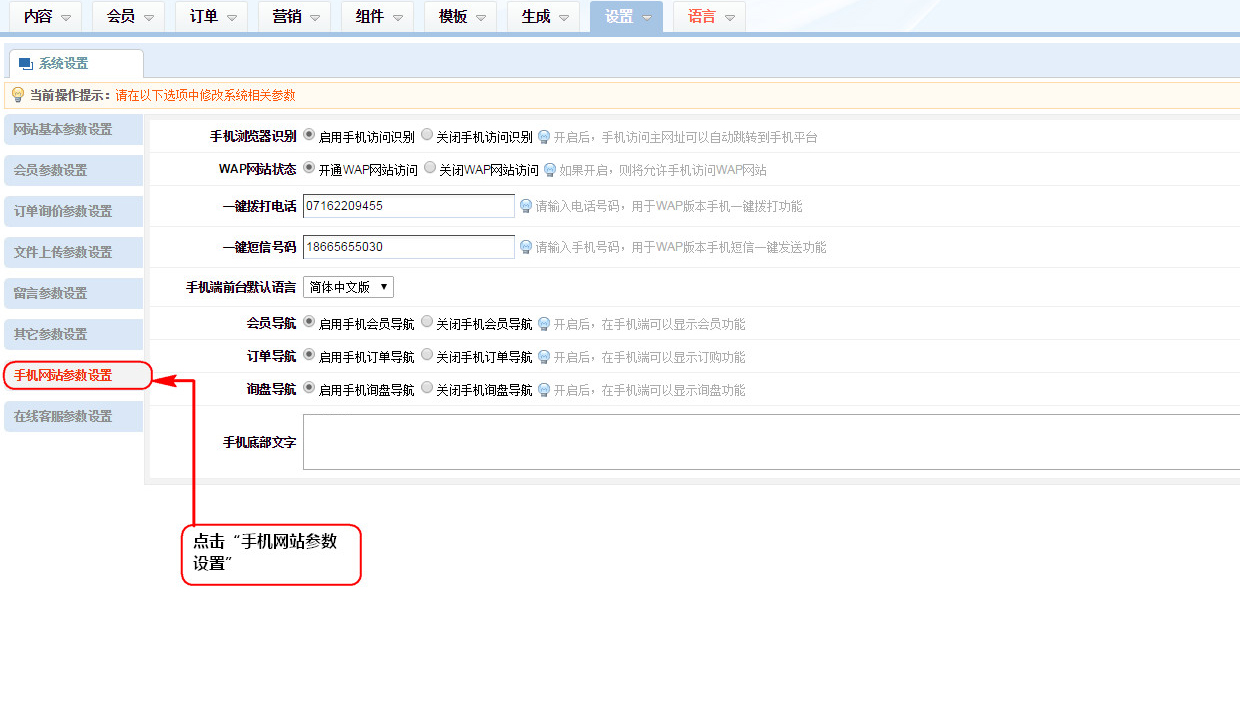This screenshot has height=716, width=1240.
Task: Click the hint icon in the WAP网站状态 row
Action: click(549, 170)
